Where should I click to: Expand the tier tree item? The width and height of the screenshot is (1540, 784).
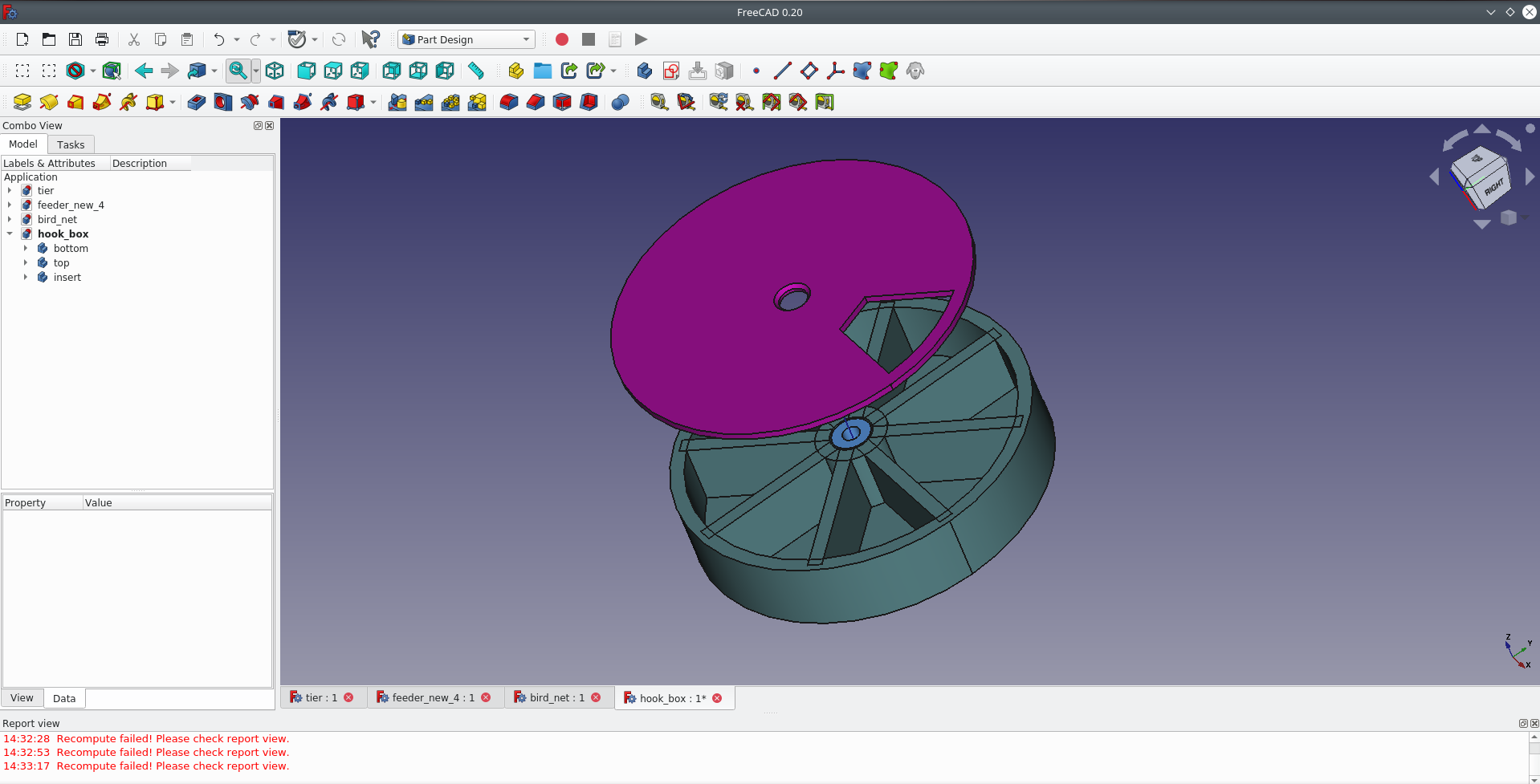click(10, 191)
